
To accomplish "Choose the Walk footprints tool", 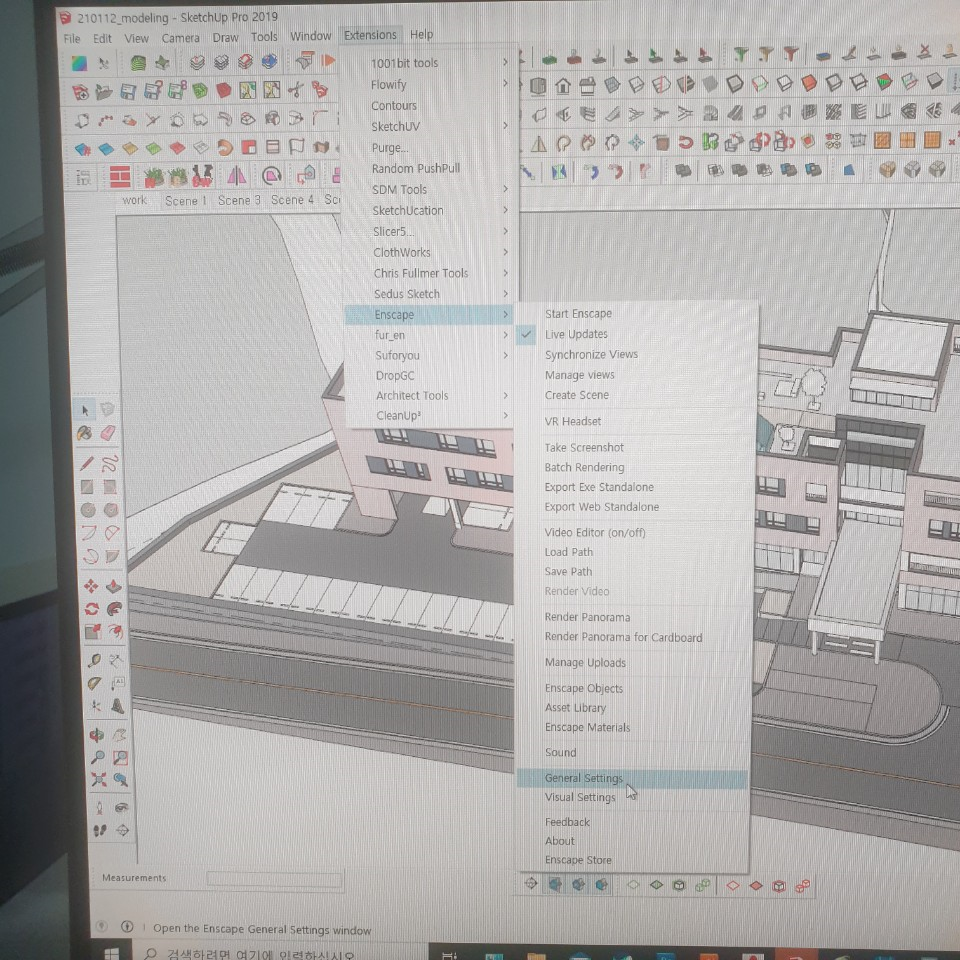I will coord(100,831).
